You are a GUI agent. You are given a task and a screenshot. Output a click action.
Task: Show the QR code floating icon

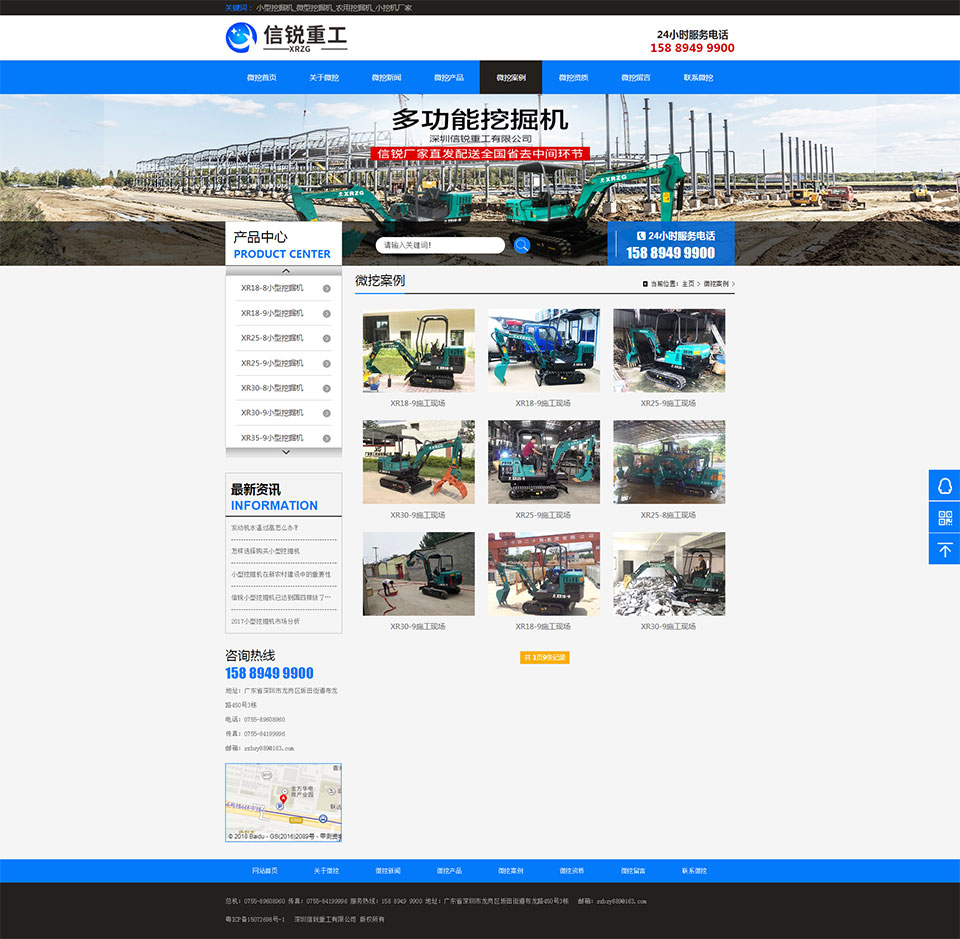point(945,518)
